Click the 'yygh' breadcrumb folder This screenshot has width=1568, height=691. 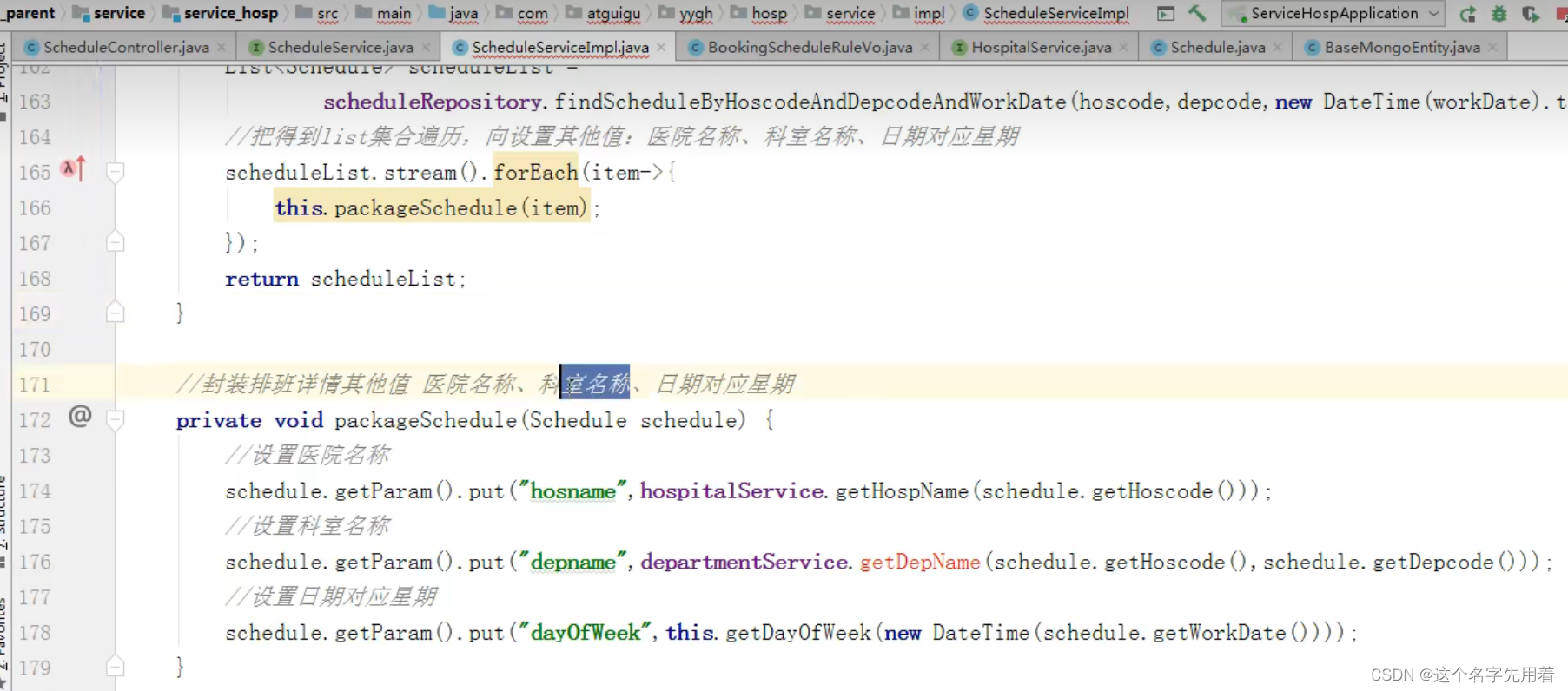pos(686,13)
